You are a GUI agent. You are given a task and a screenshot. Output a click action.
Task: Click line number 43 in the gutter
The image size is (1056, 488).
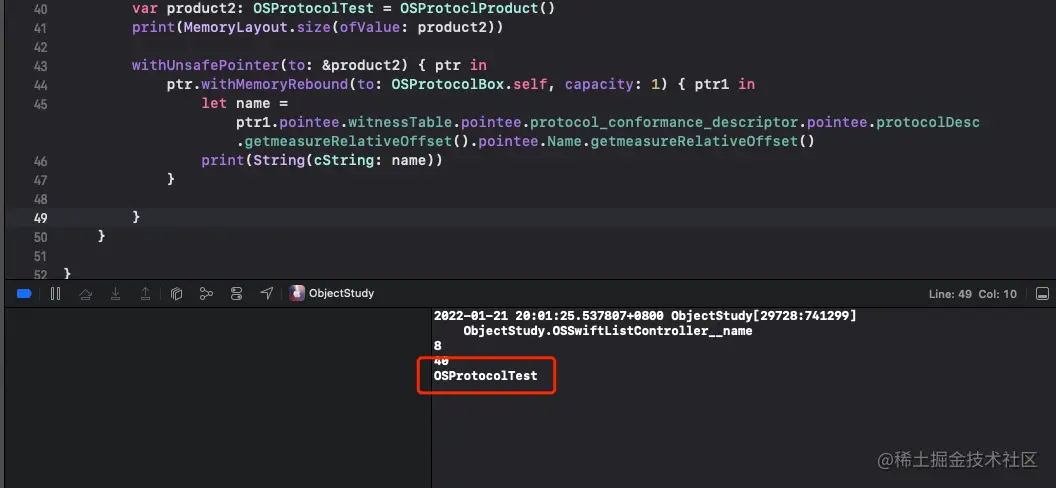pyautogui.click(x=40, y=66)
